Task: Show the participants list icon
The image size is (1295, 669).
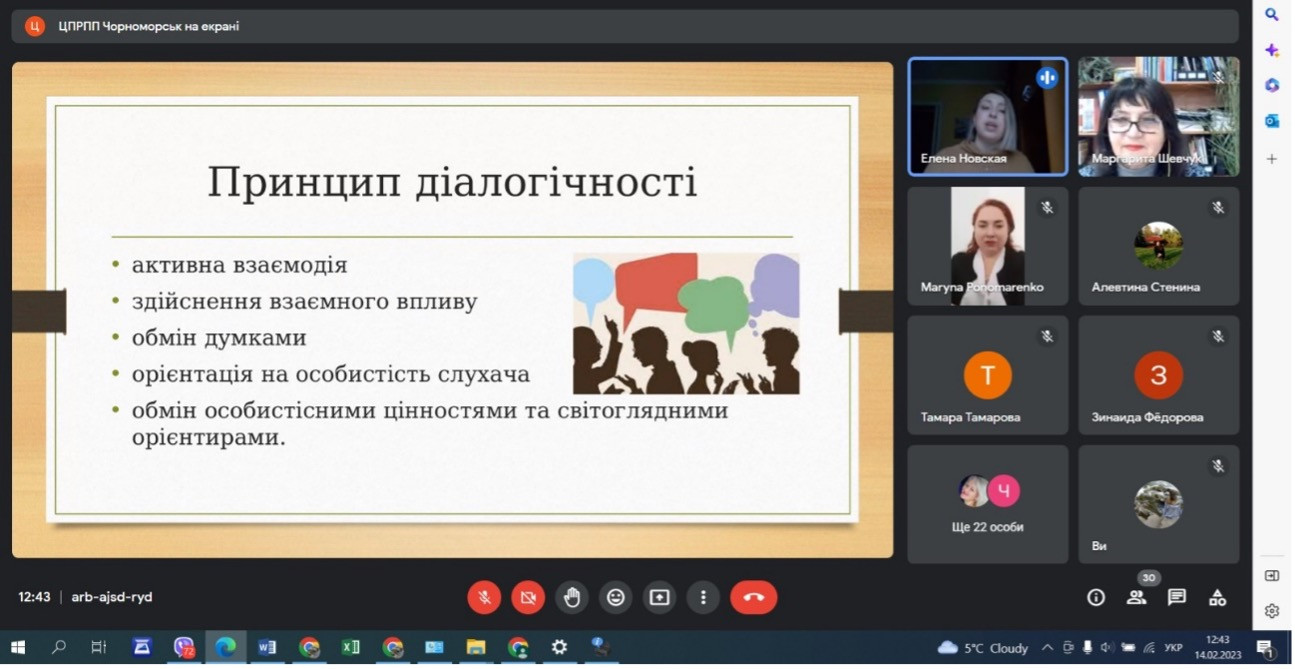Action: [x=1136, y=597]
